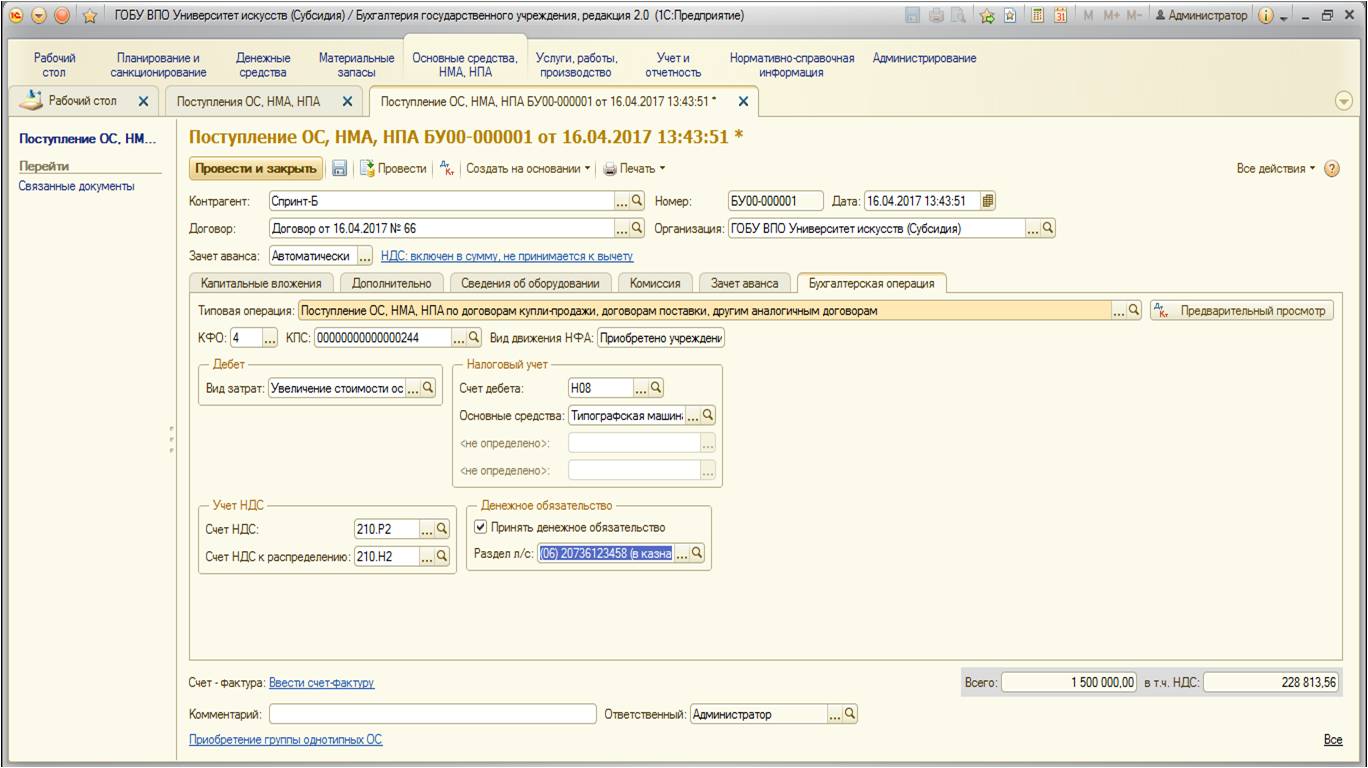This screenshot has height=768, width=1368.
Task: Open the 'Все действия' menu
Action: [x=1276, y=169]
